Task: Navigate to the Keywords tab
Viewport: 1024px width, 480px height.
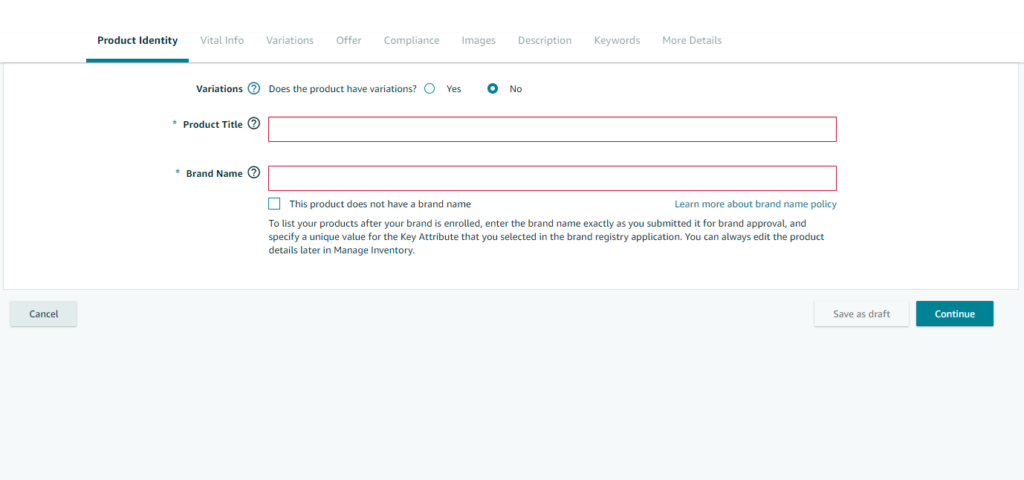Action: [616, 41]
